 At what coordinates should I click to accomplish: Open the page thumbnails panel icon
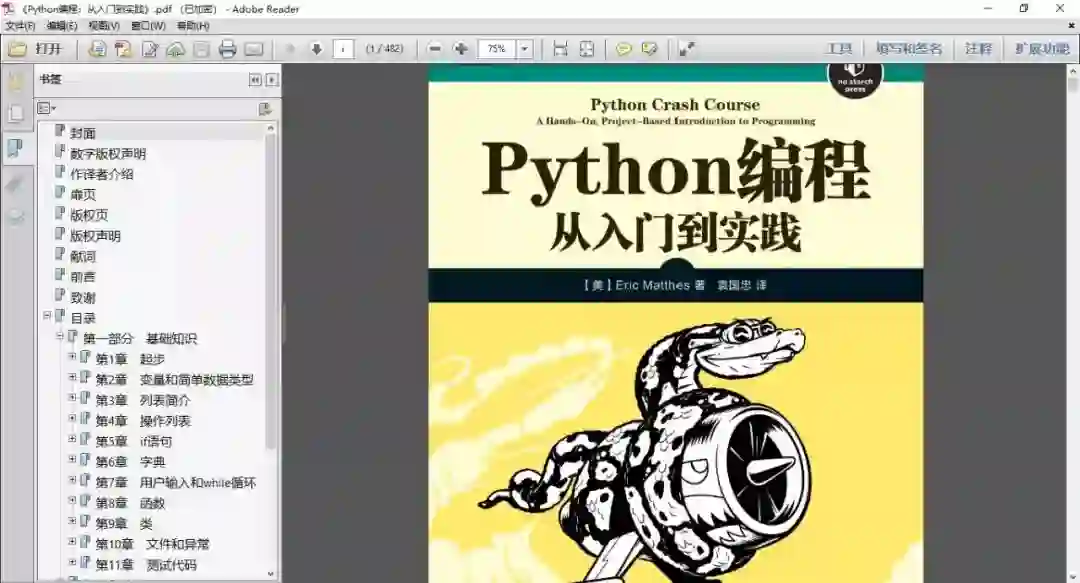coord(16,114)
